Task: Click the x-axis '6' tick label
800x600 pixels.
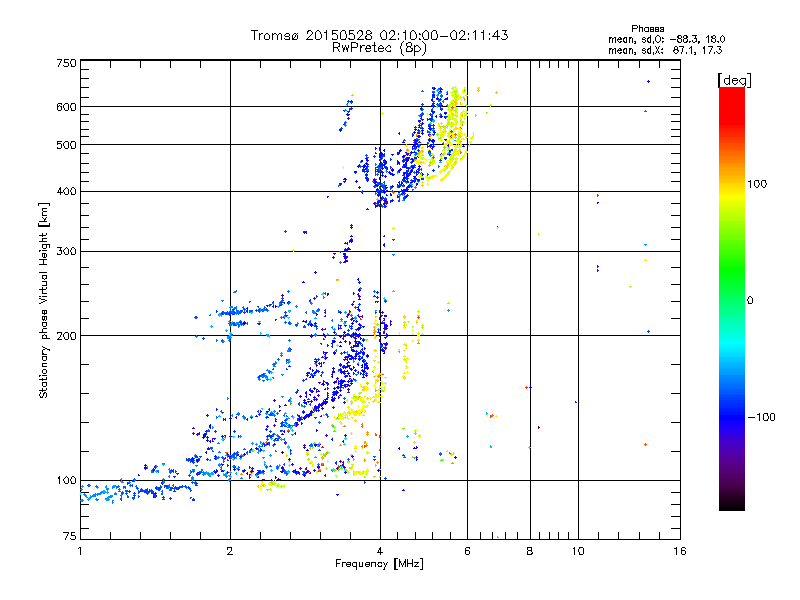Action: 467,551
